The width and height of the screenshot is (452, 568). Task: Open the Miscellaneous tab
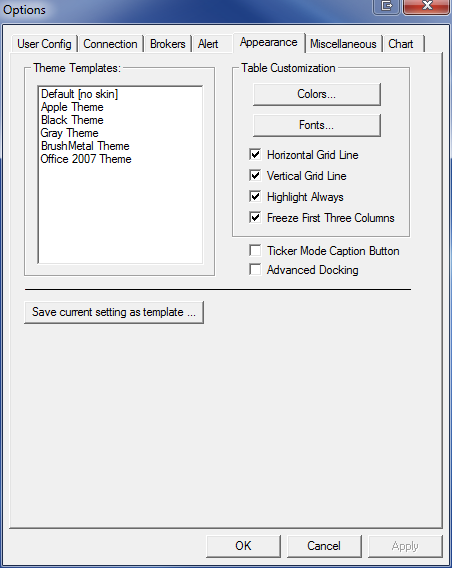pos(343,44)
